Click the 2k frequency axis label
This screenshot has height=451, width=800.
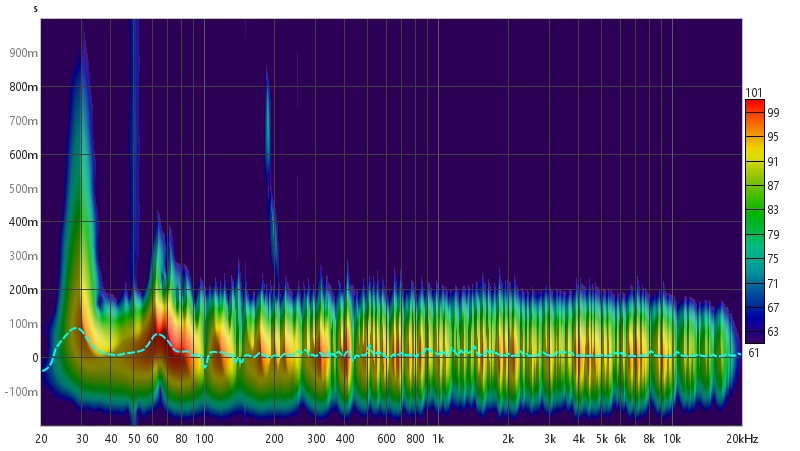click(508, 439)
